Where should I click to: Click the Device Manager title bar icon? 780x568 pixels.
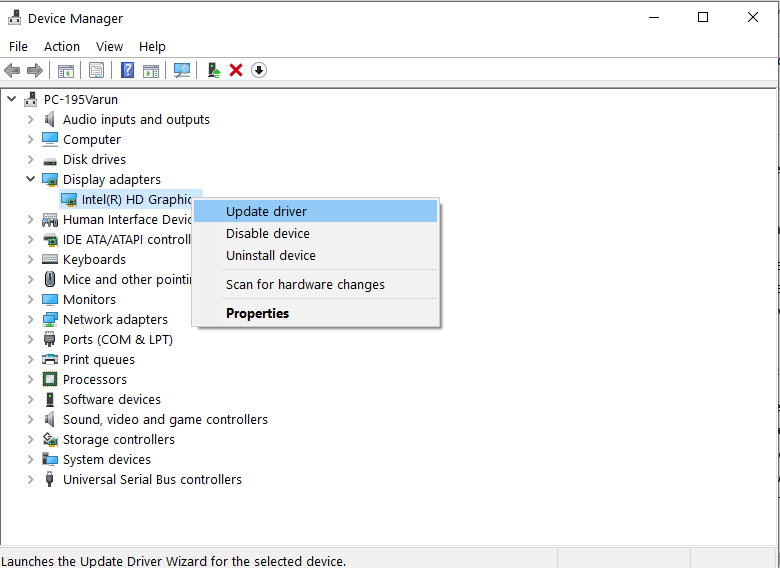14,17
